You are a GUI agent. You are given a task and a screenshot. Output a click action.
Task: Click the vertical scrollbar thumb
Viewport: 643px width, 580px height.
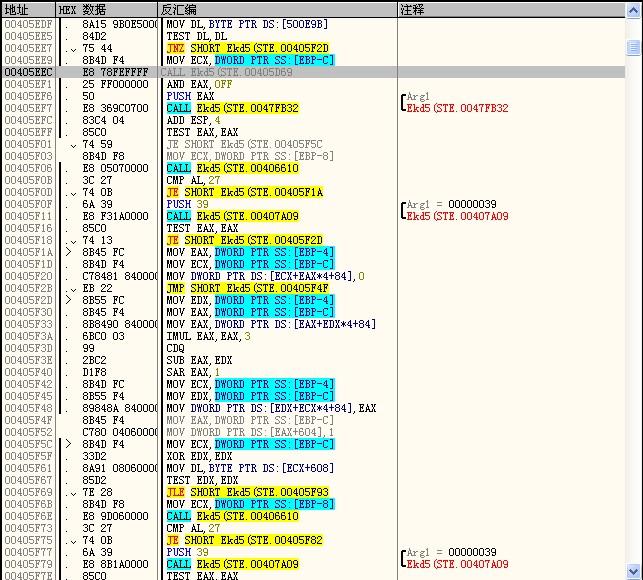coord(634,47)
